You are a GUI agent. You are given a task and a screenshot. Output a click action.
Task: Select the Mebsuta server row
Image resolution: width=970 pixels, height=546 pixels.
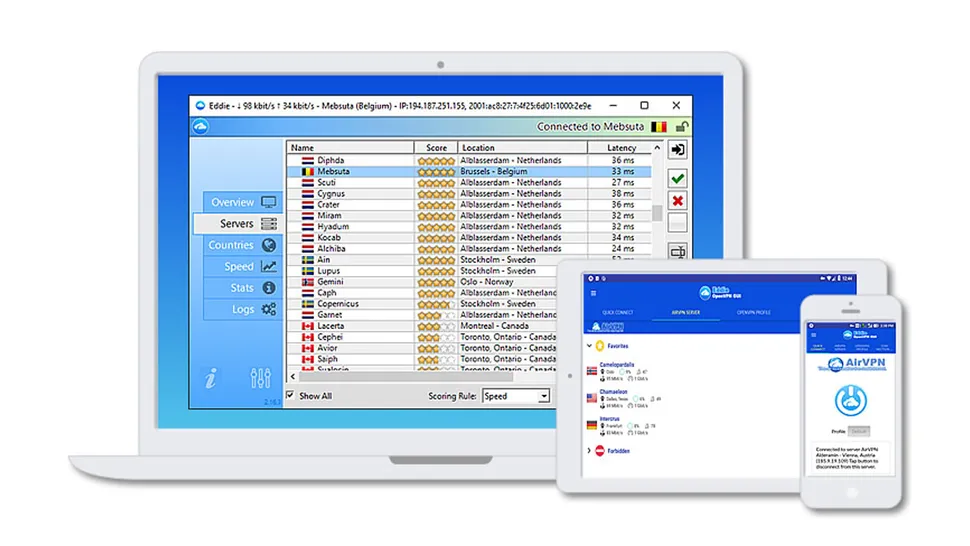(469, 171)
